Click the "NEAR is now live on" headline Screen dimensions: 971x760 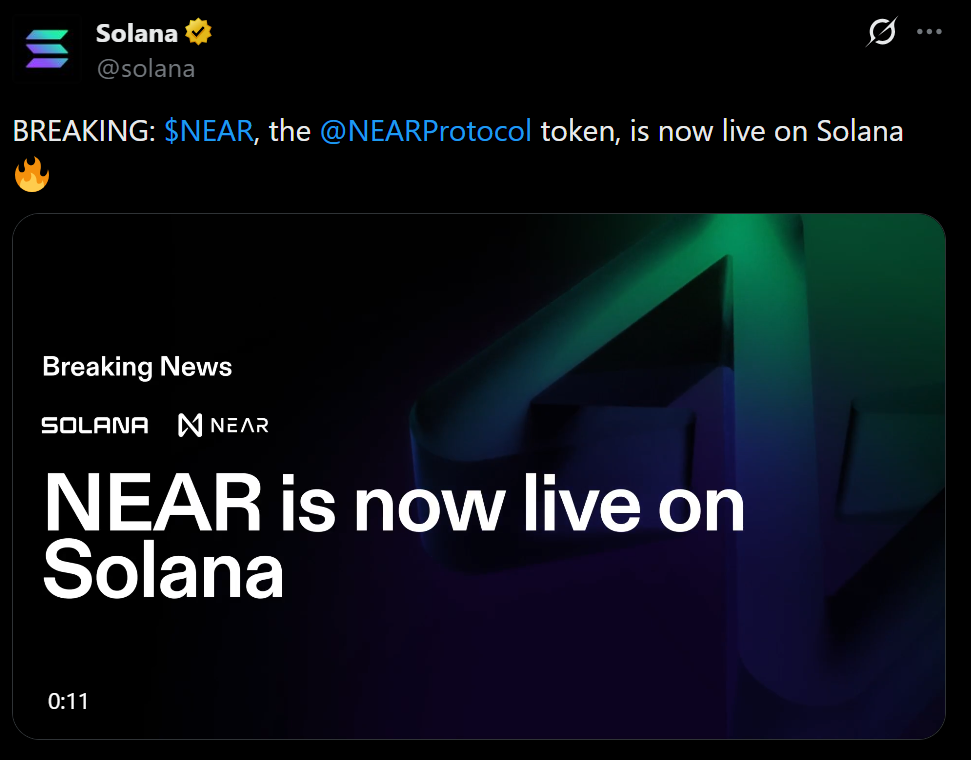click(x=394, y=505)
